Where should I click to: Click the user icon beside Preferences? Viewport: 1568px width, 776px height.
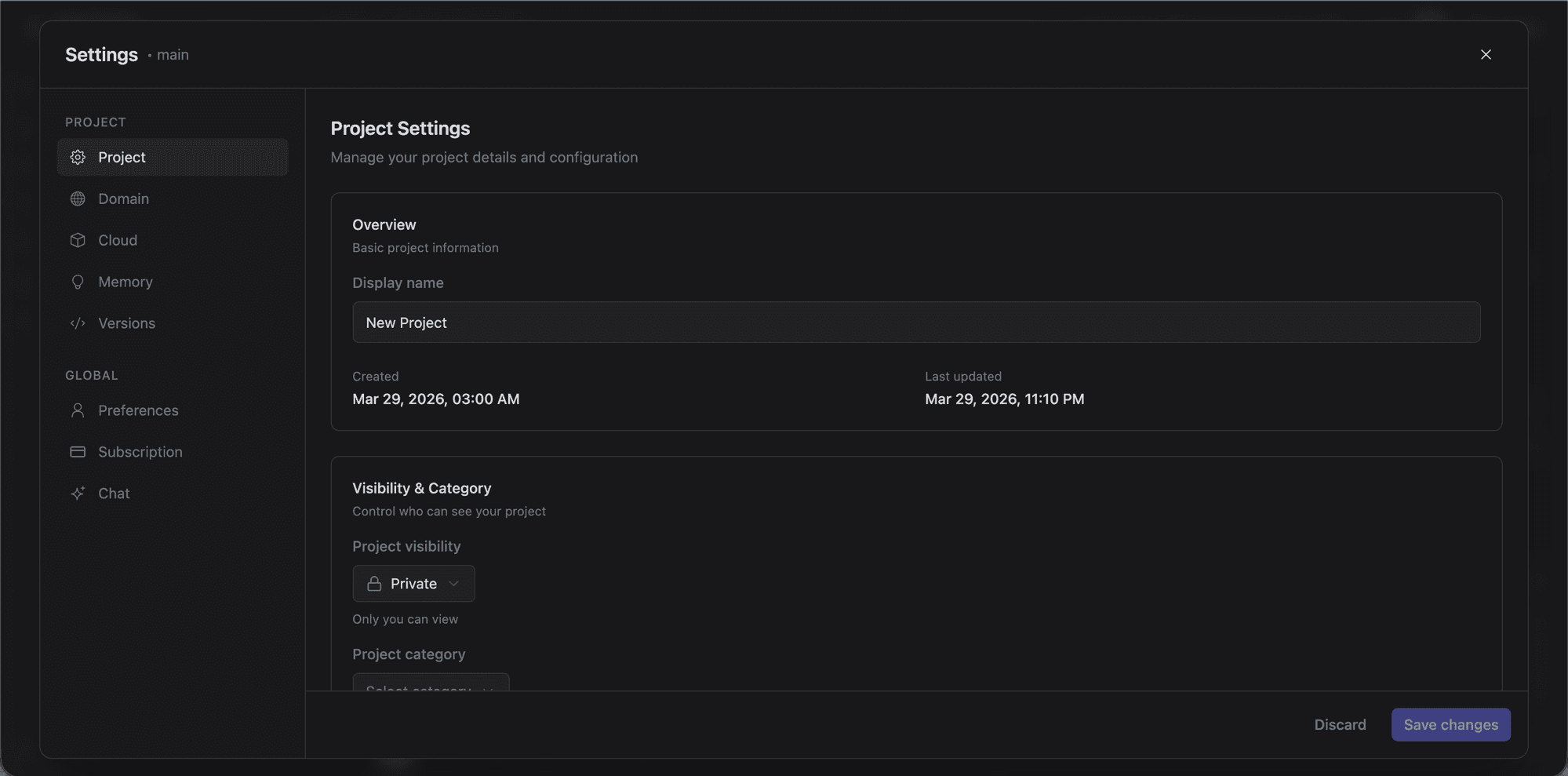[78, 410]
